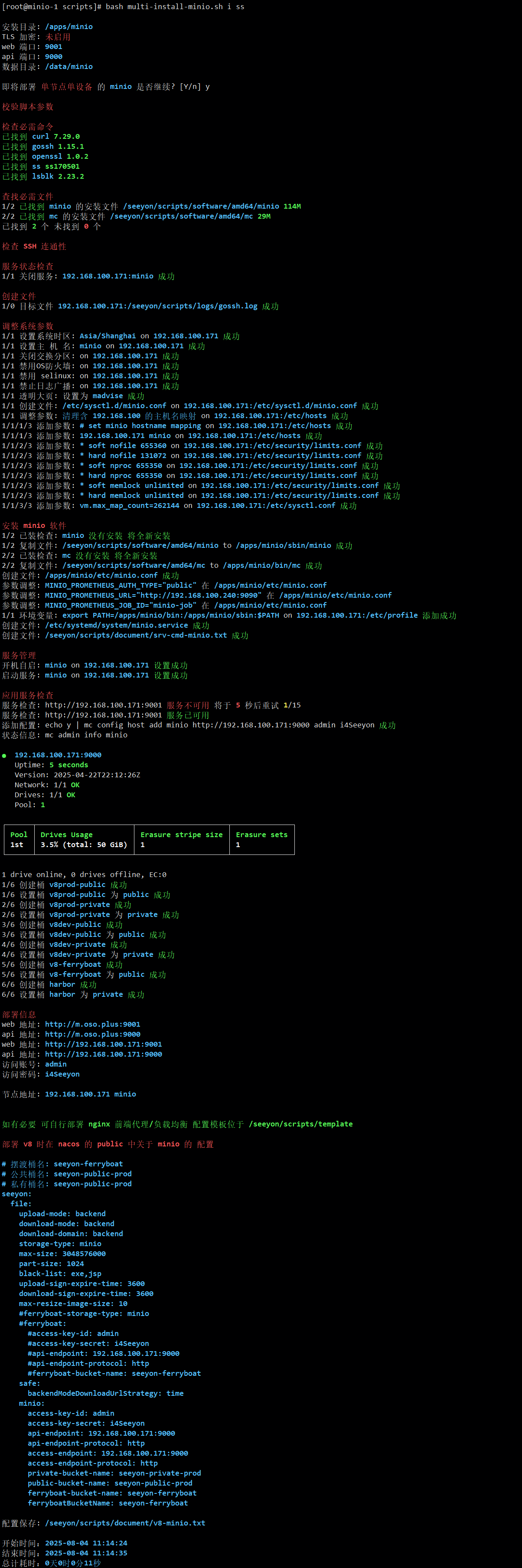Click the access password 'i4Seeyon' after 访问密码
The height and width of the screenshot is (1568, 522).
pos(62,1074)
